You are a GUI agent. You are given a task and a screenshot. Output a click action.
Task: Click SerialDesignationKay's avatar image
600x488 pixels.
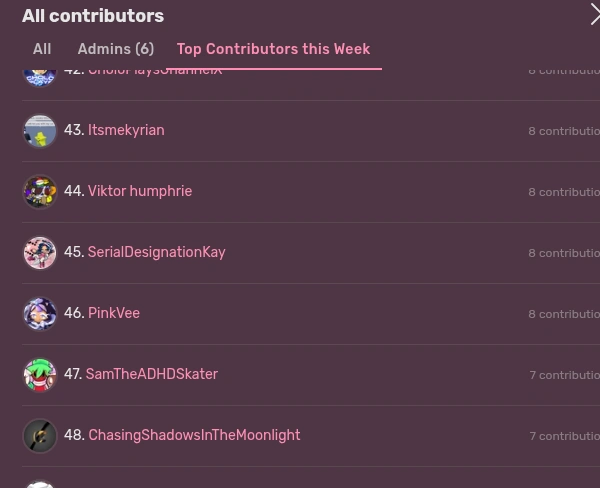pos(40,253)
